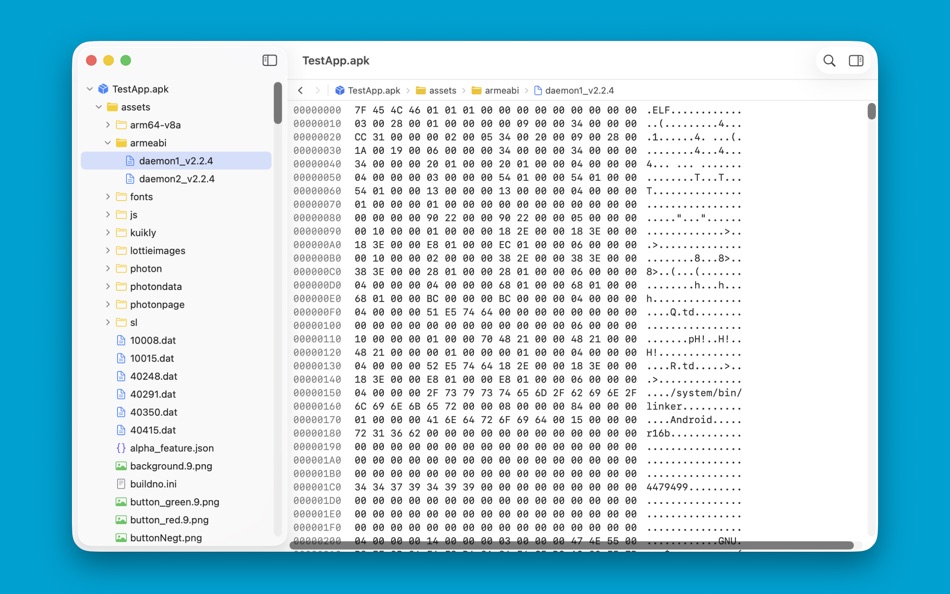Image resolution: width=950 pixels, height=594 pixels.
Task: Click the '4479499.........' ASCII text
Action: point(694,487)
